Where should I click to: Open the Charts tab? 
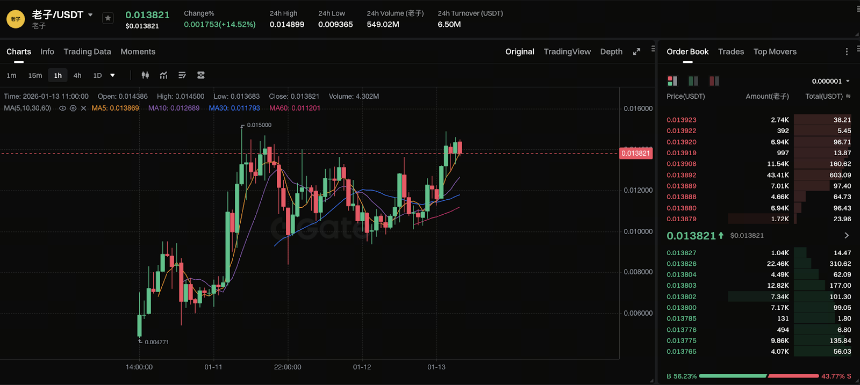19,52
